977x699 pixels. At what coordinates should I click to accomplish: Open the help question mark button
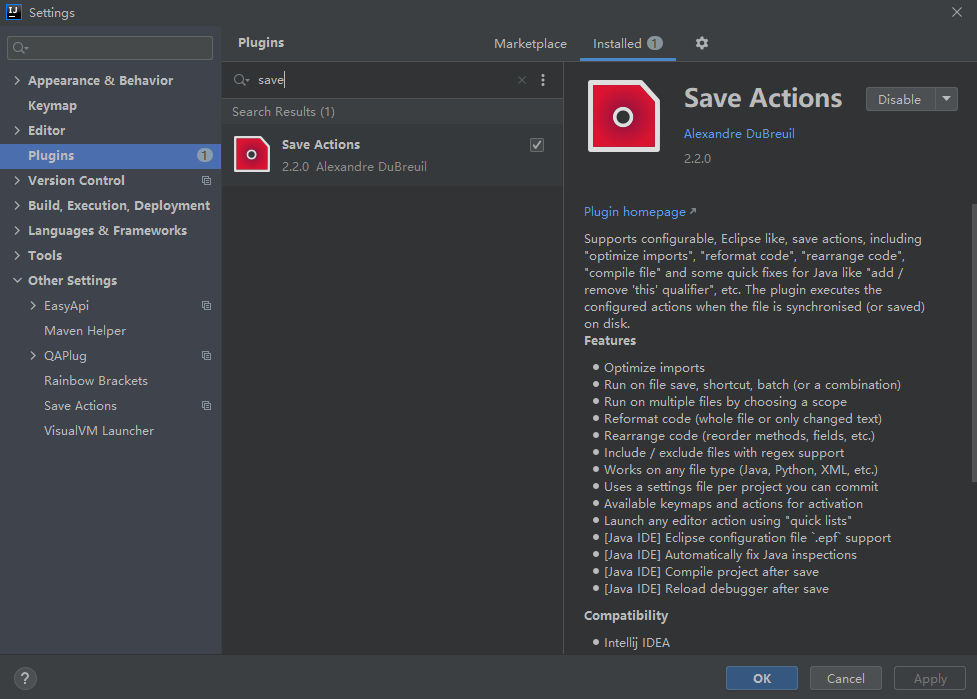25,678
